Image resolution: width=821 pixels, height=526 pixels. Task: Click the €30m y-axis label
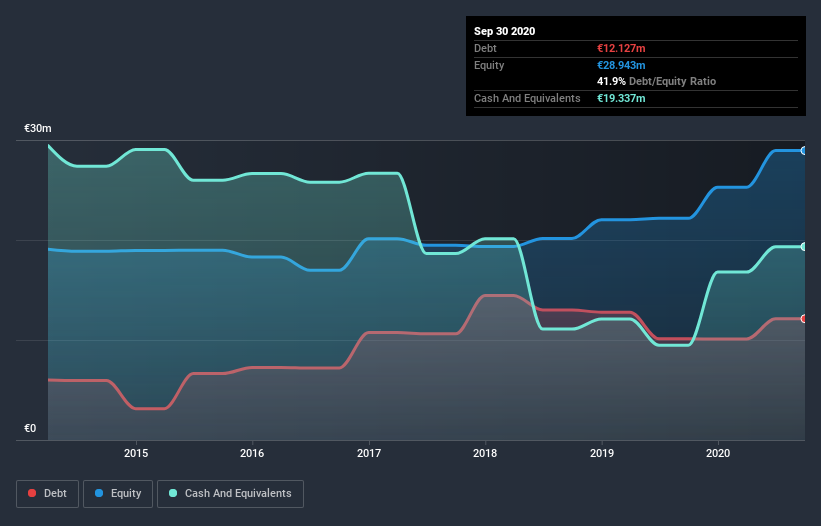38,129
